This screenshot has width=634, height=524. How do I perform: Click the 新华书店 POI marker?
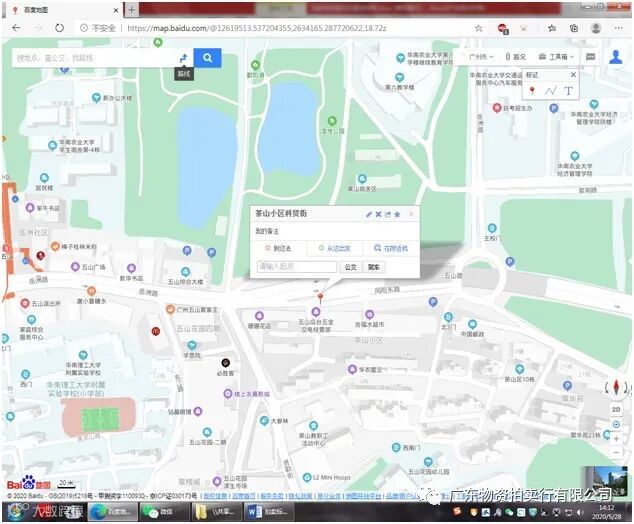coord(131,268)
